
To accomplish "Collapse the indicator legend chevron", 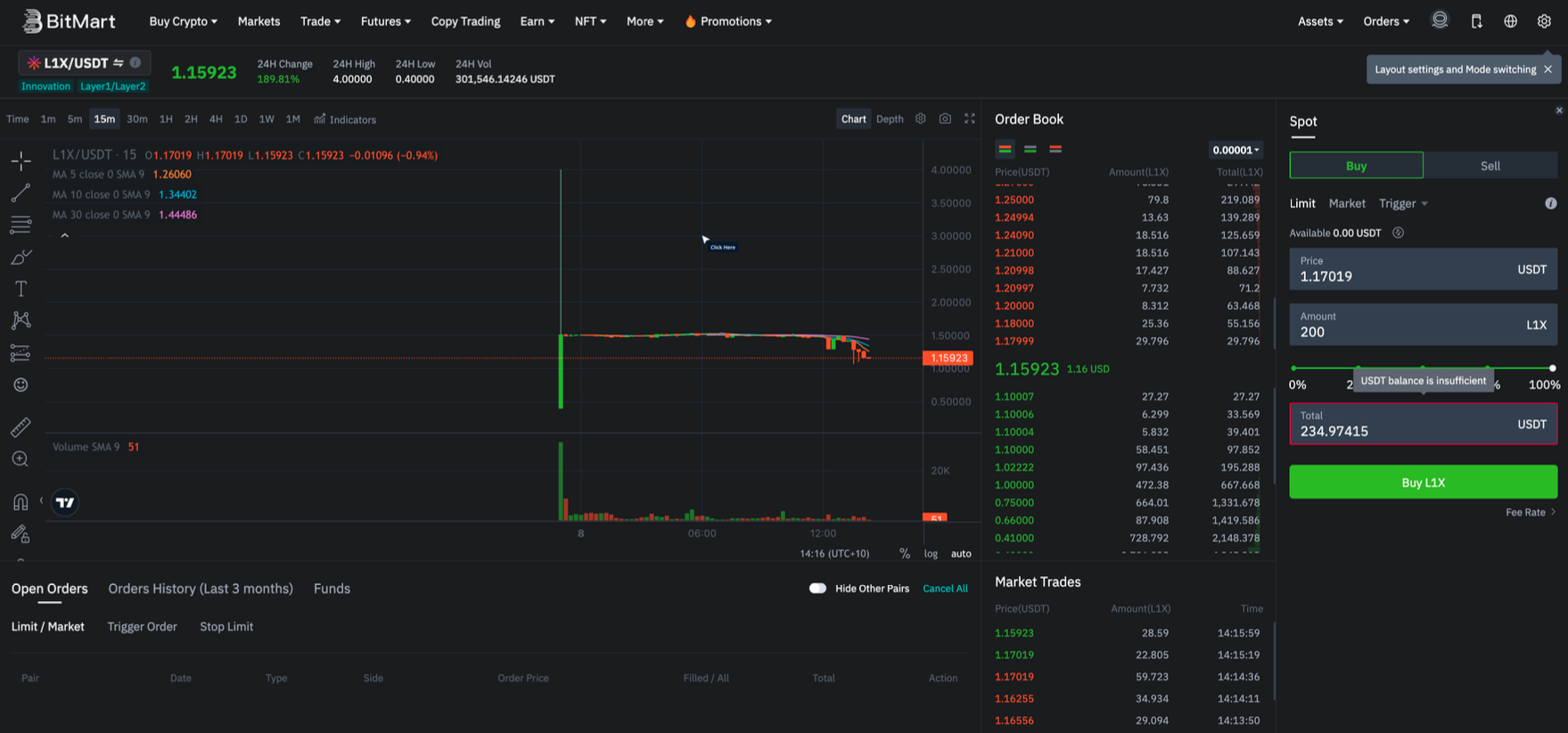I will 64,235.
